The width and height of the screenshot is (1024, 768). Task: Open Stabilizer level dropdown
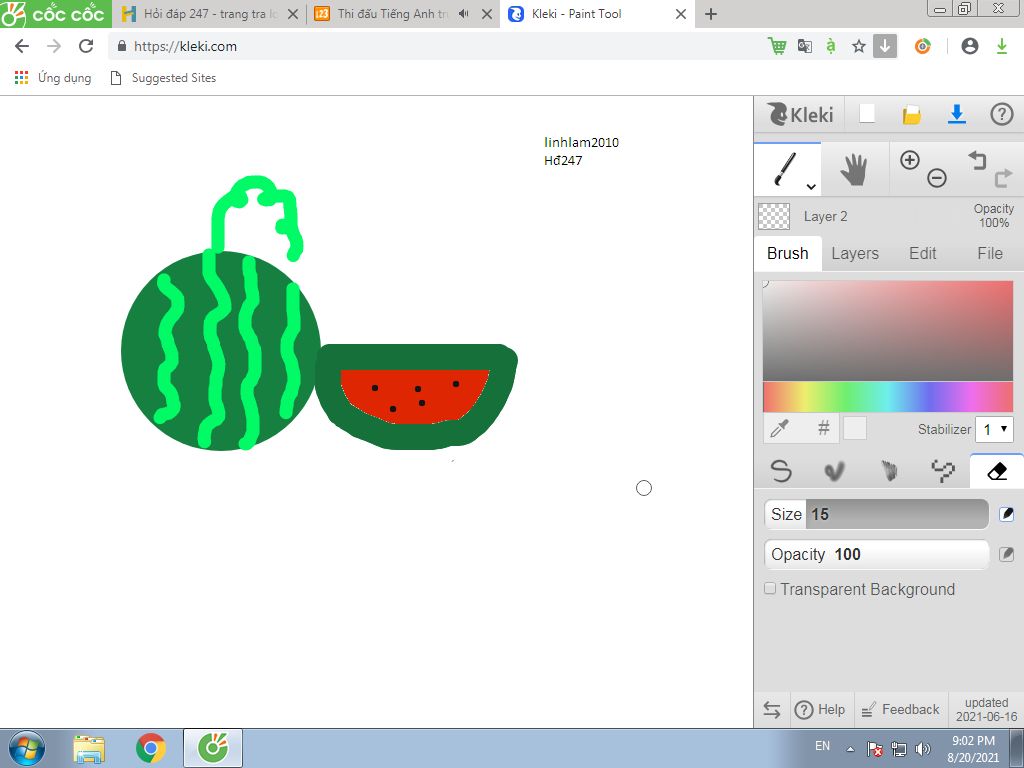(x=994, y=429)
